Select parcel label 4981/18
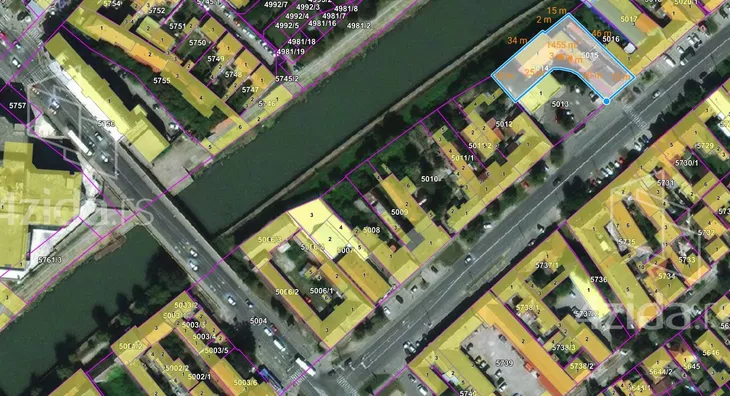 (302, 41)
